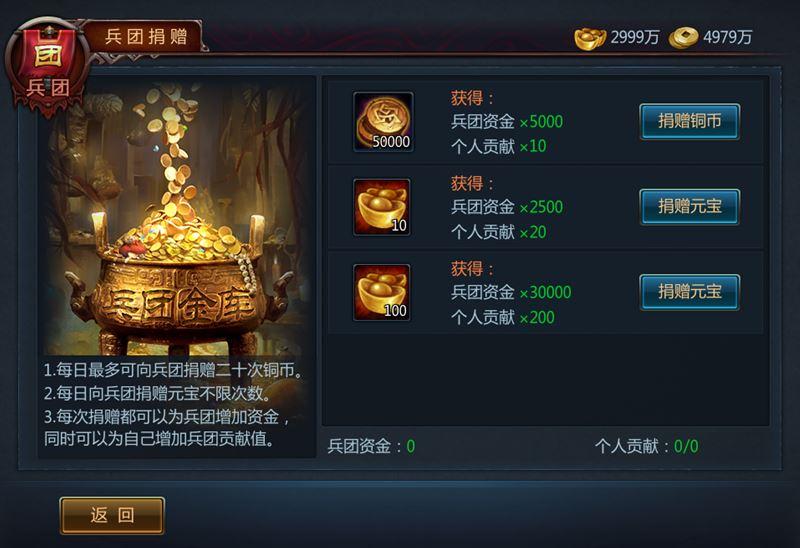
Task: Click the donation rules text below cauldron
Action: [173, 404]
